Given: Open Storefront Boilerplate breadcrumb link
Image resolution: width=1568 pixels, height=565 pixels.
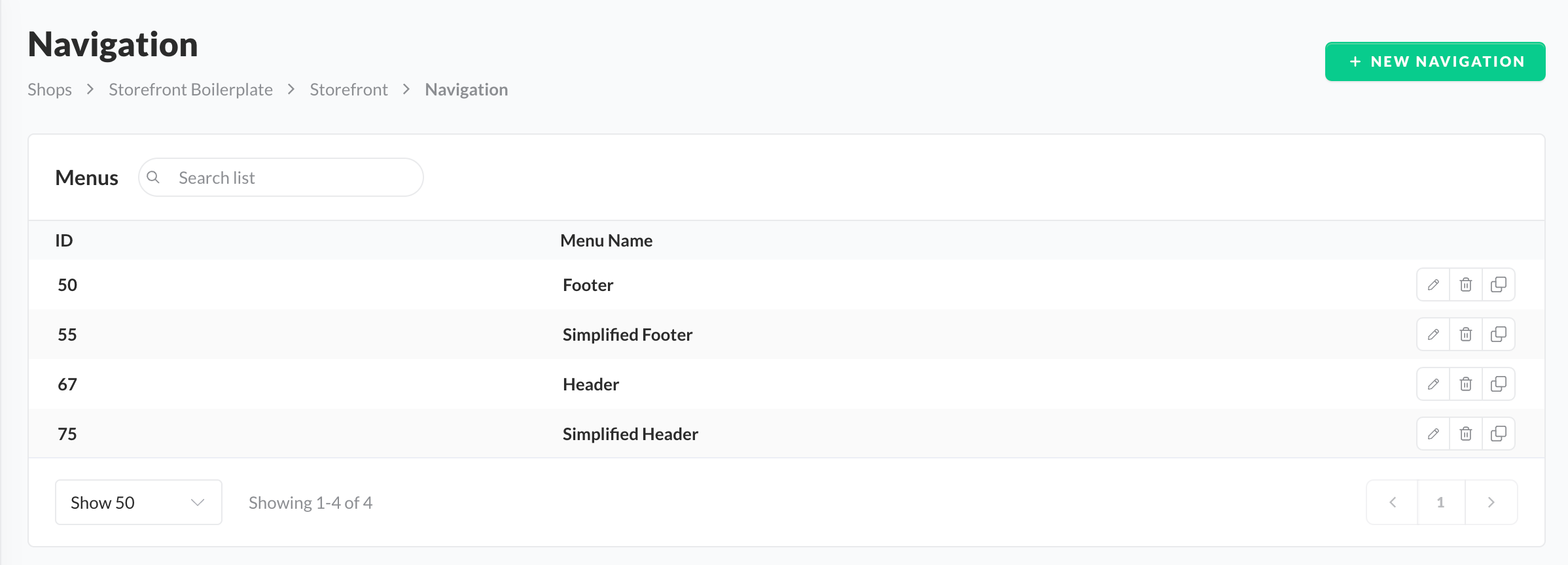Looking at the screenshot, I should (190, 90).
